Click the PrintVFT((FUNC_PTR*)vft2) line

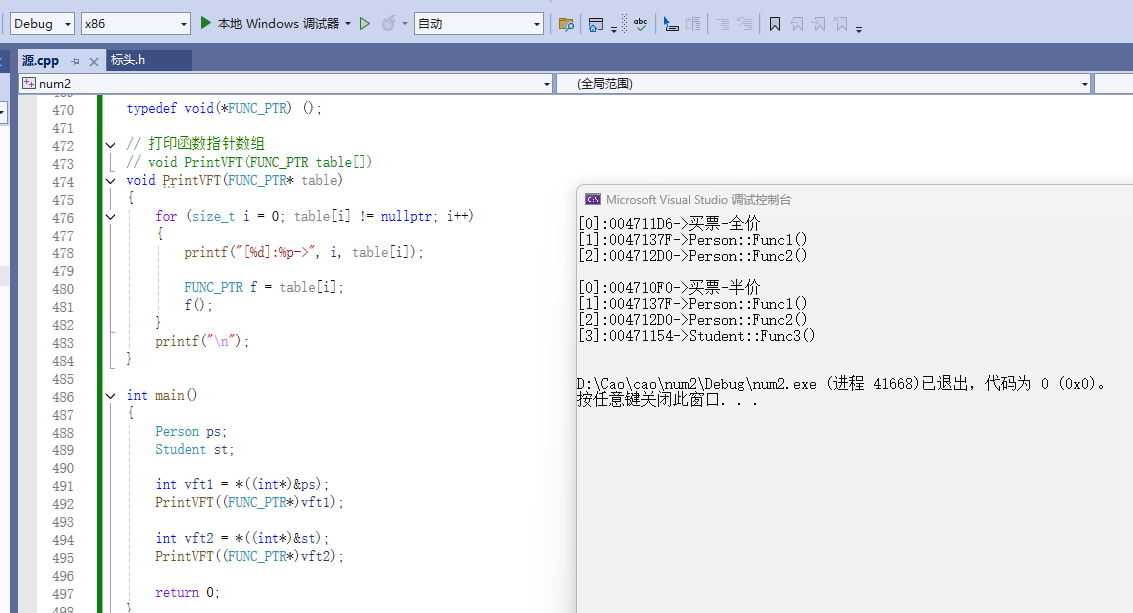click(249, 556)
